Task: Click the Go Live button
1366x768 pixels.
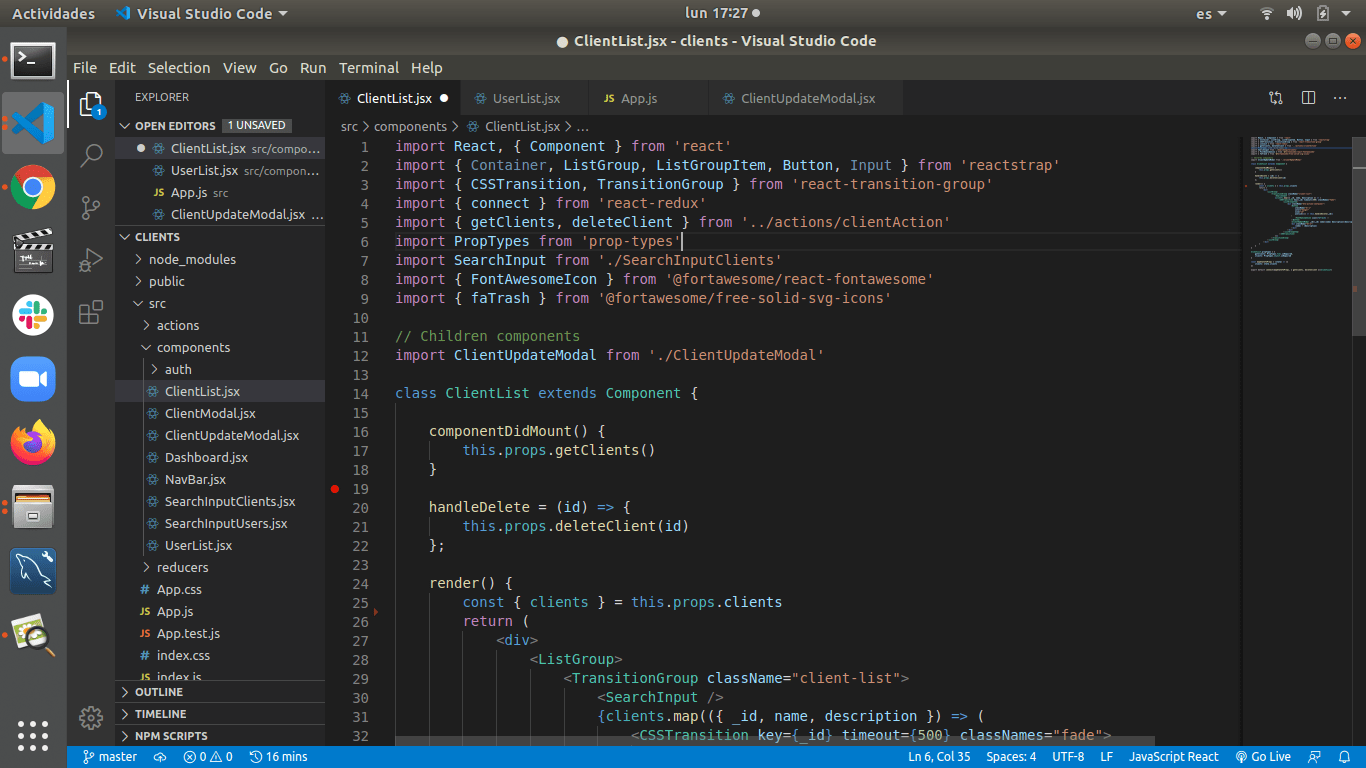Action: (x=1263, y=757)
